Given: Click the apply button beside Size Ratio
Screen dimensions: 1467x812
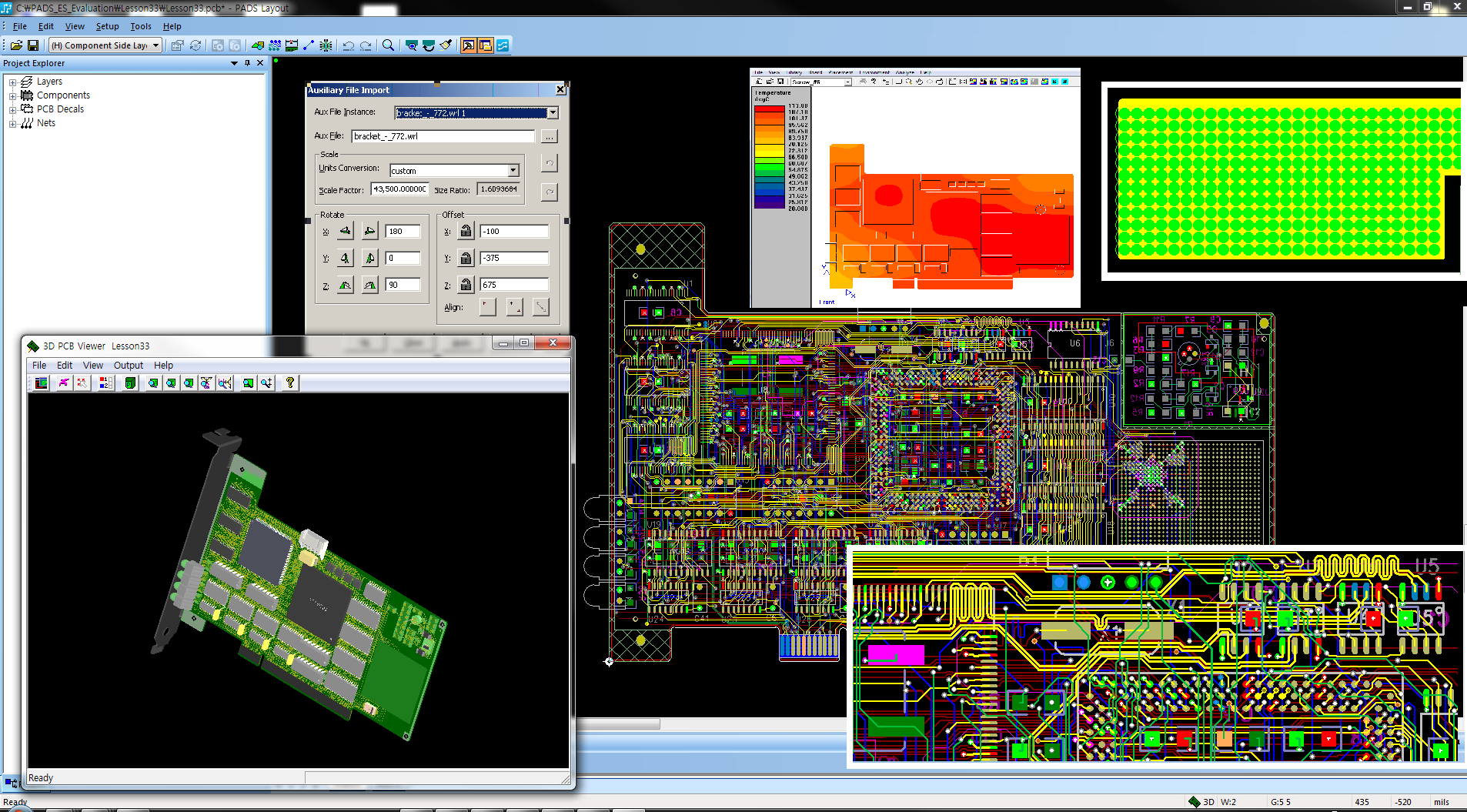Looking at the screenshot, I should point(549,191).
